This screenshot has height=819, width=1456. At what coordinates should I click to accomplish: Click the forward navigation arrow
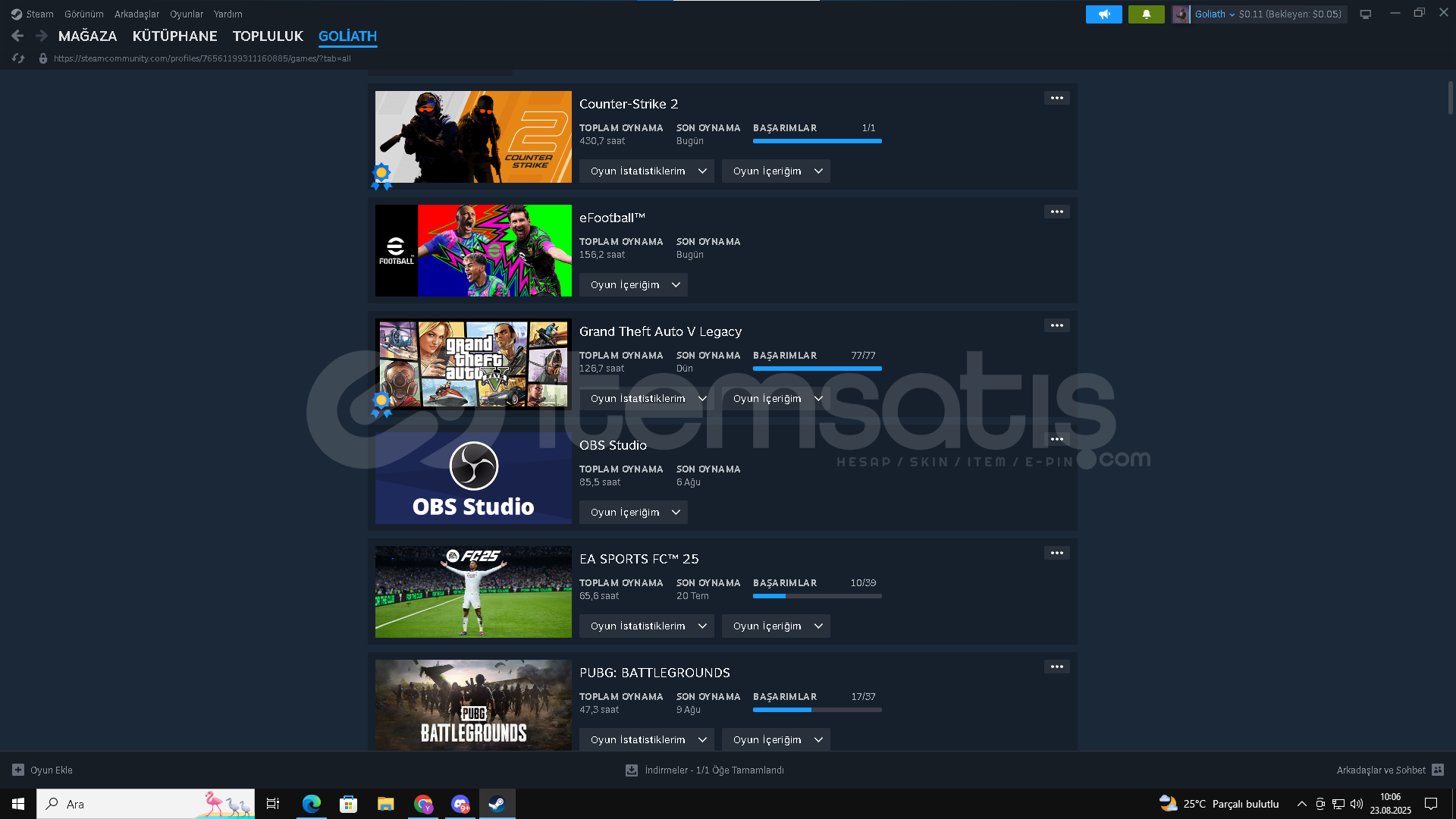point(42,36)
